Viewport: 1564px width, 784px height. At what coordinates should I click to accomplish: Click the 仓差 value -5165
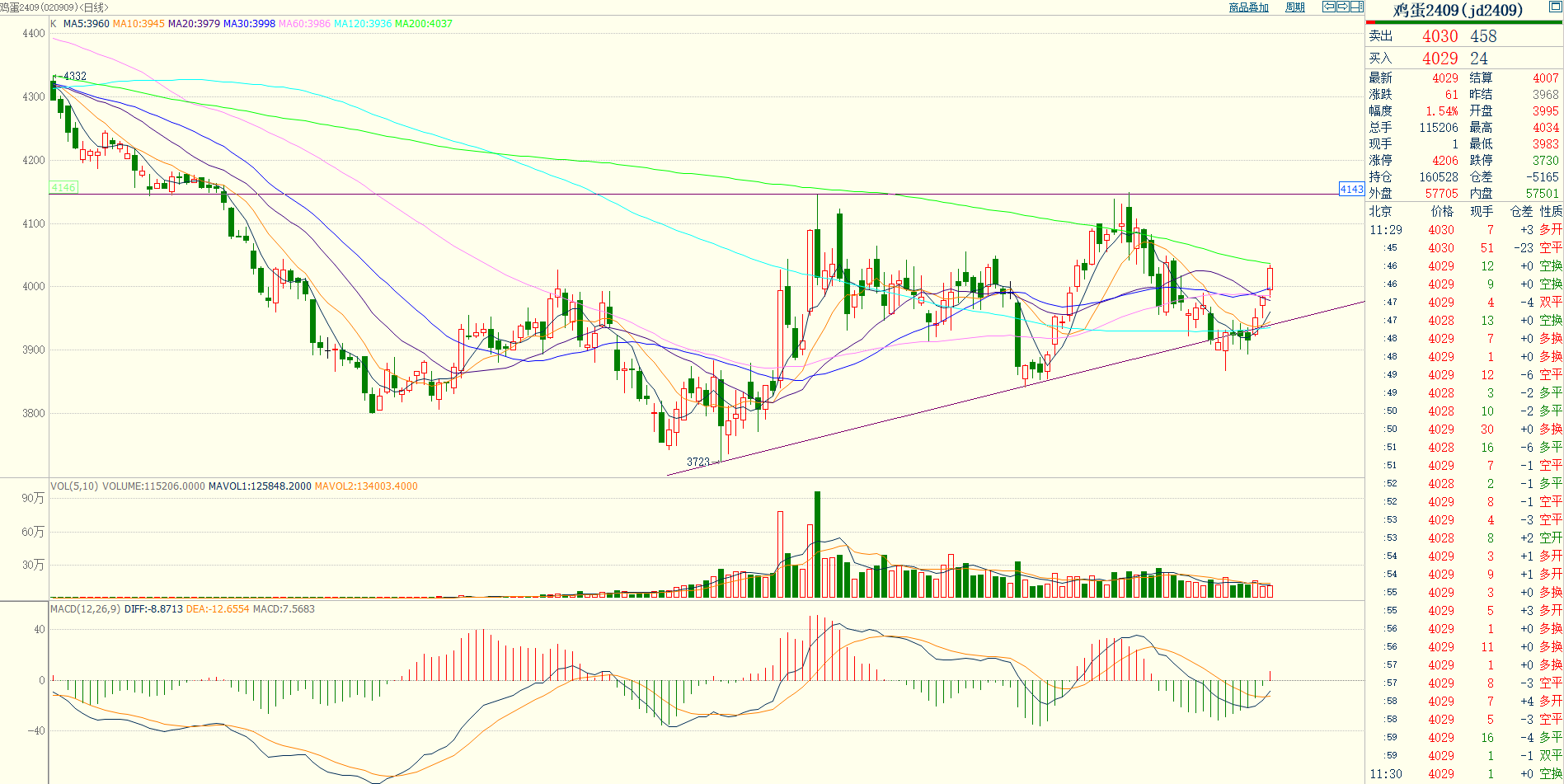click(x=1543, y=177)
